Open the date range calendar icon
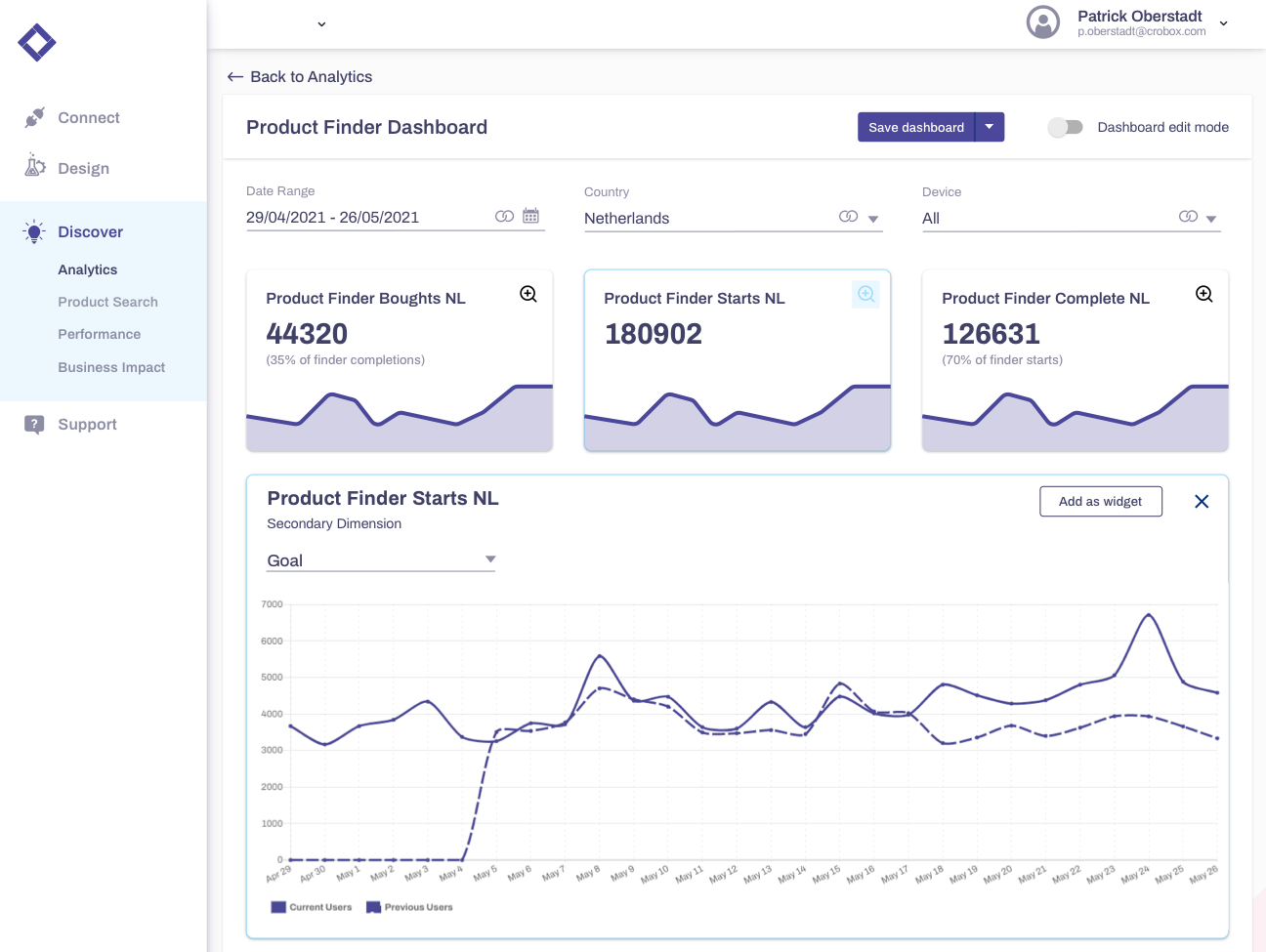The height and width of the screenshot is (952, 1266). pyautogui.click(x=531, y=215)
